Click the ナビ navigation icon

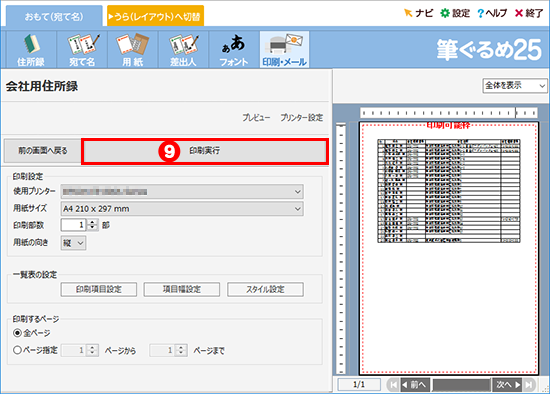click(x=418, y=13)
